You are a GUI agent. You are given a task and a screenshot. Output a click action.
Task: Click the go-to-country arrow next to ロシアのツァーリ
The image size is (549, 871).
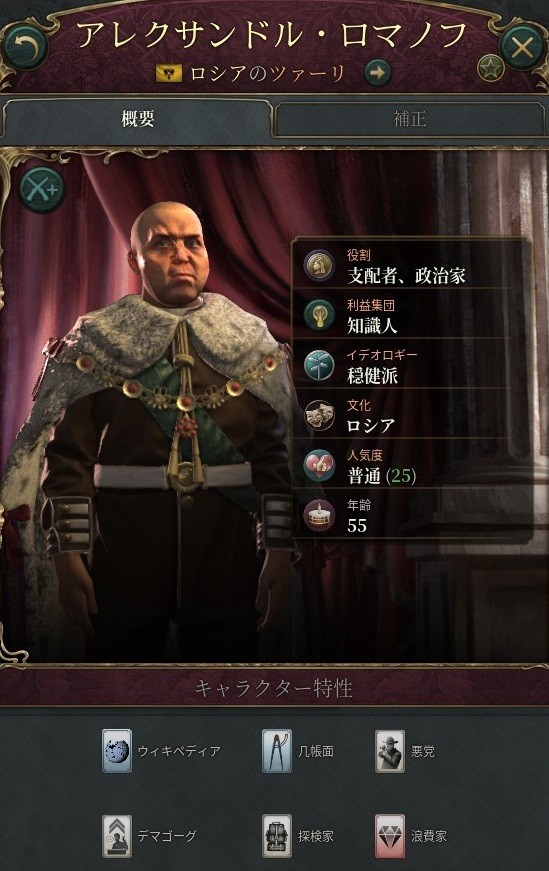point(378,73)
